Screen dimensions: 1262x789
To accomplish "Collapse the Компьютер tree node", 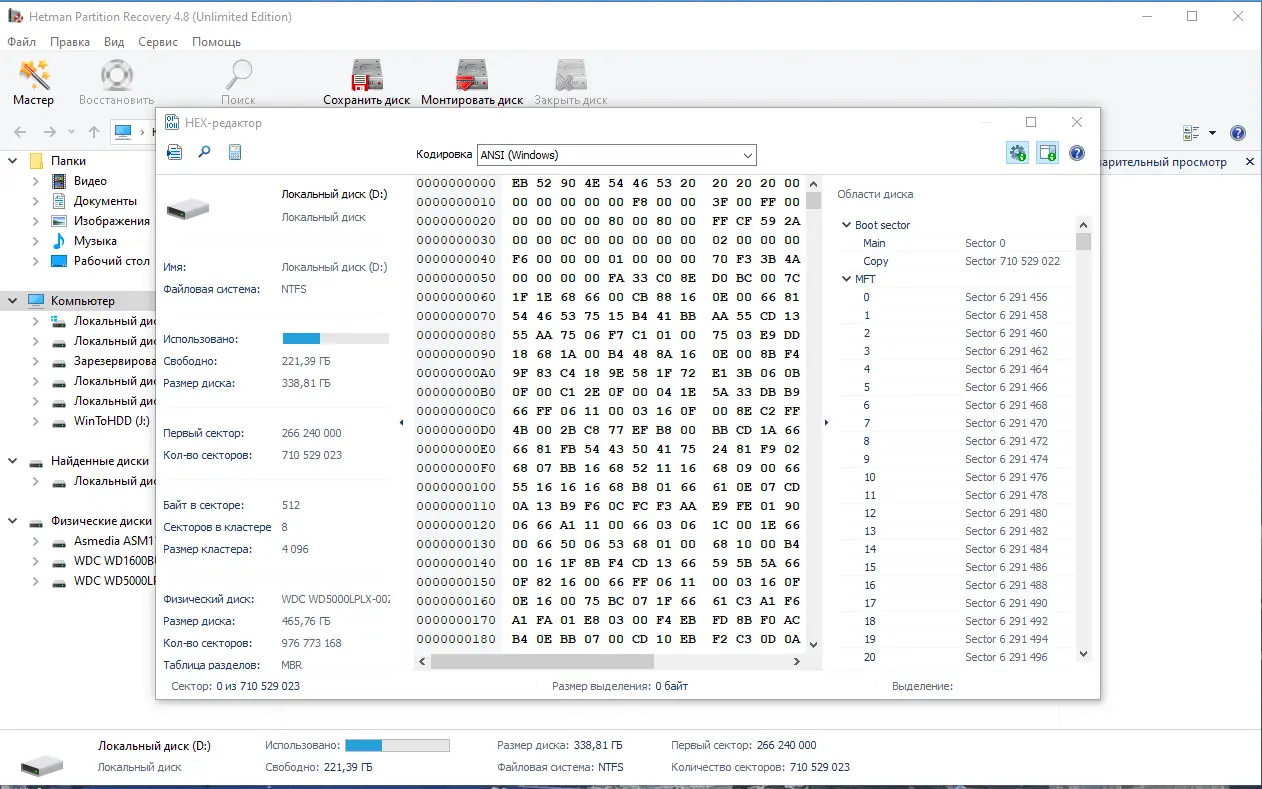I will (14, 301).
